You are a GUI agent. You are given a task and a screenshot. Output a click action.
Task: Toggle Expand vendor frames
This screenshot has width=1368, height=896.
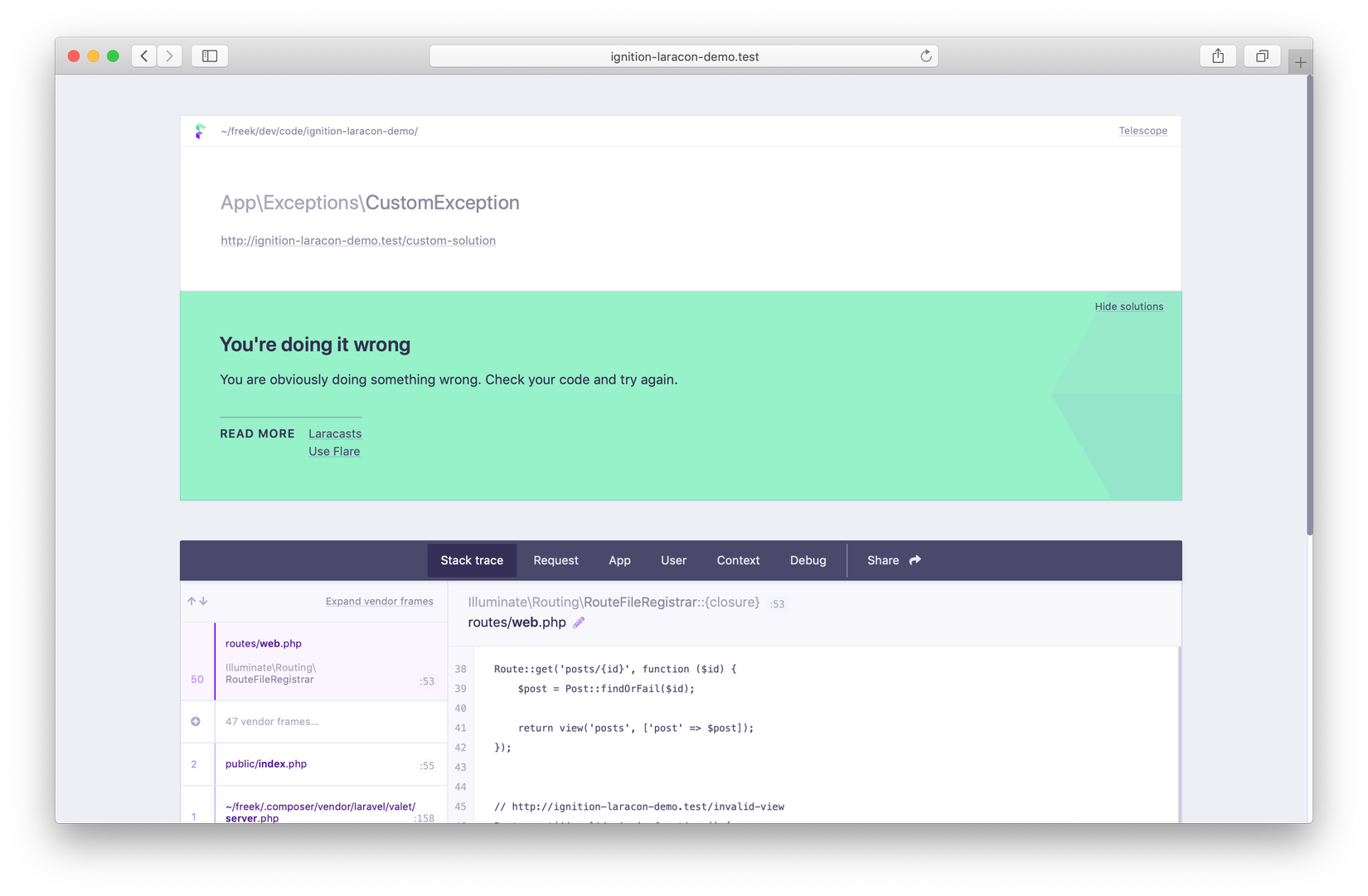click(380, 601)
